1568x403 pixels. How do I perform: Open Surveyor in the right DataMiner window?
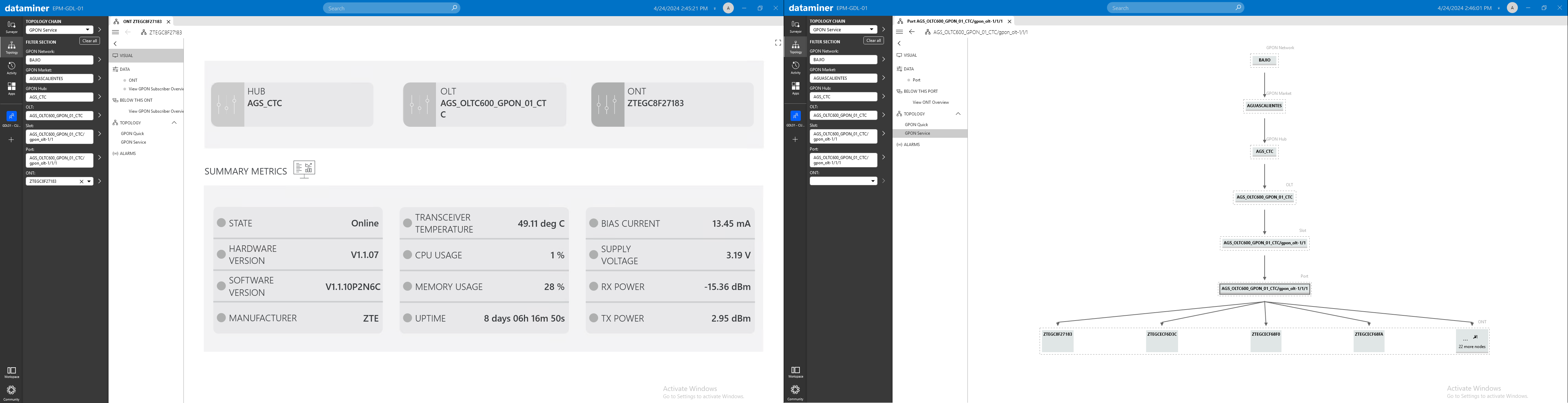pyautogui.click(x=796, y=27)
